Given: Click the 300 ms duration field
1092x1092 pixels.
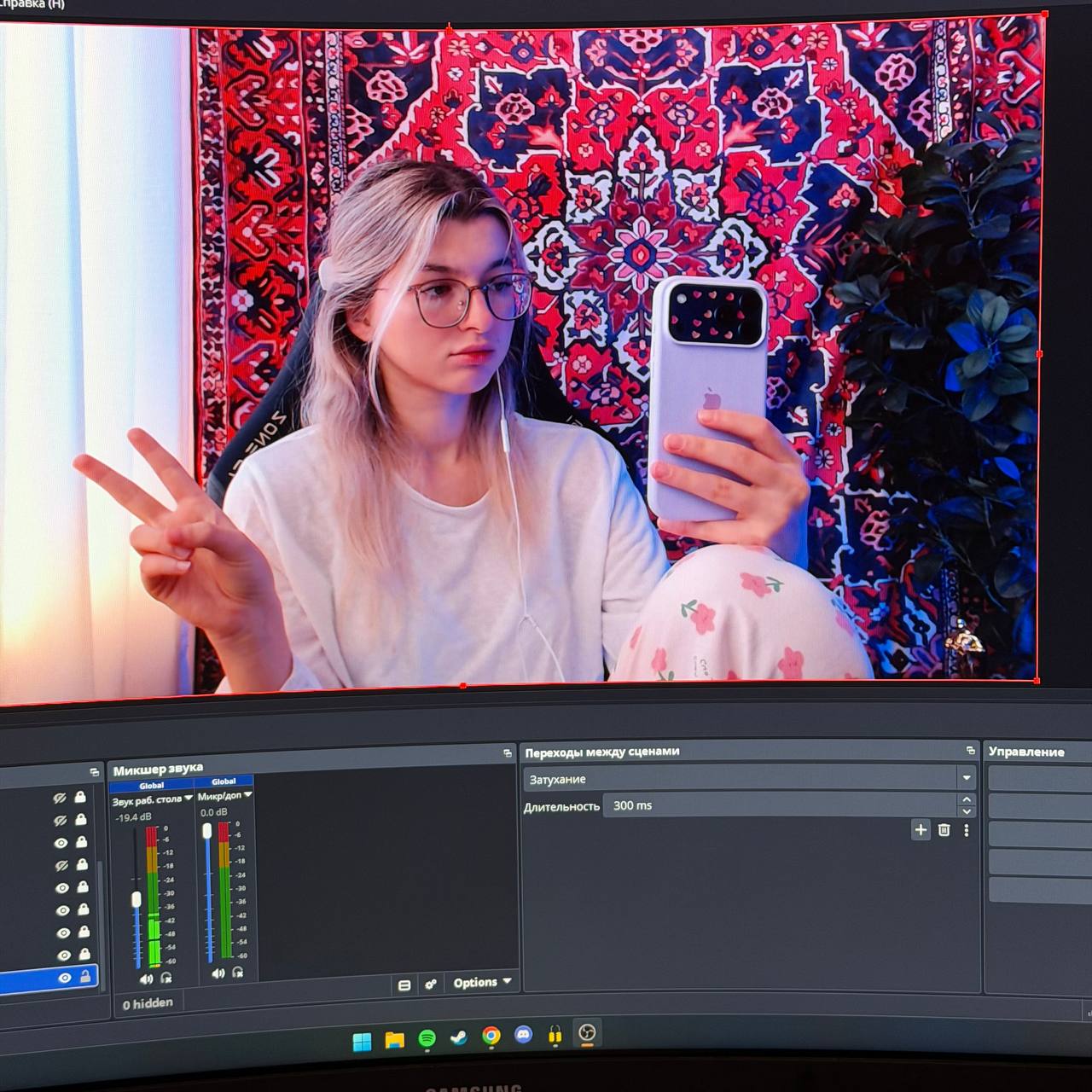Looking at the screenshot, I should click(x=781, y=805).
